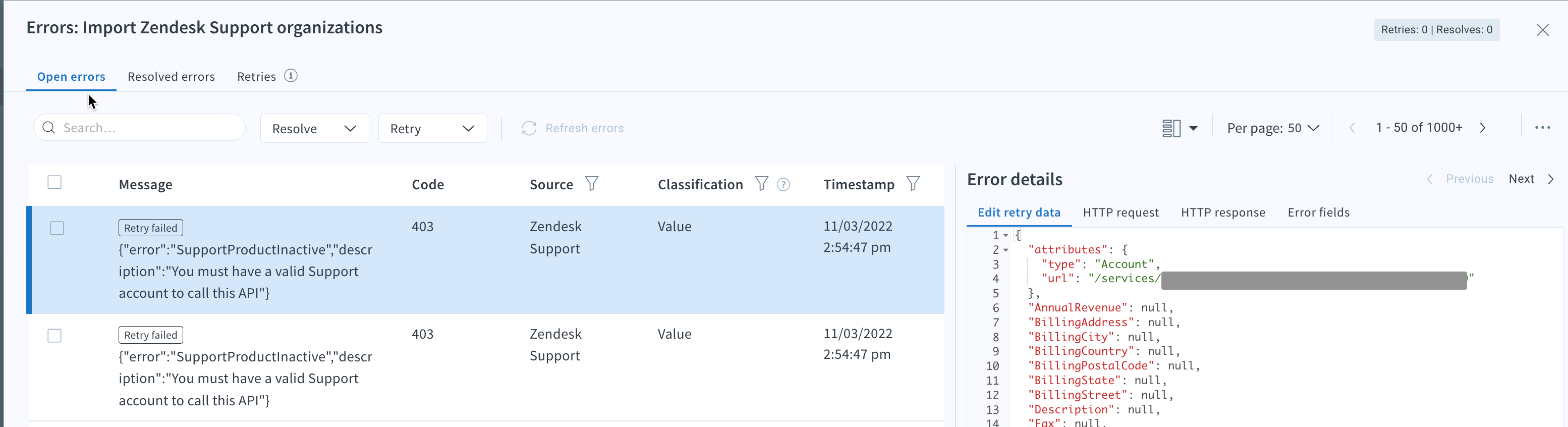
Task: Click the Refresh errors icon
Action: coord(529,128)
